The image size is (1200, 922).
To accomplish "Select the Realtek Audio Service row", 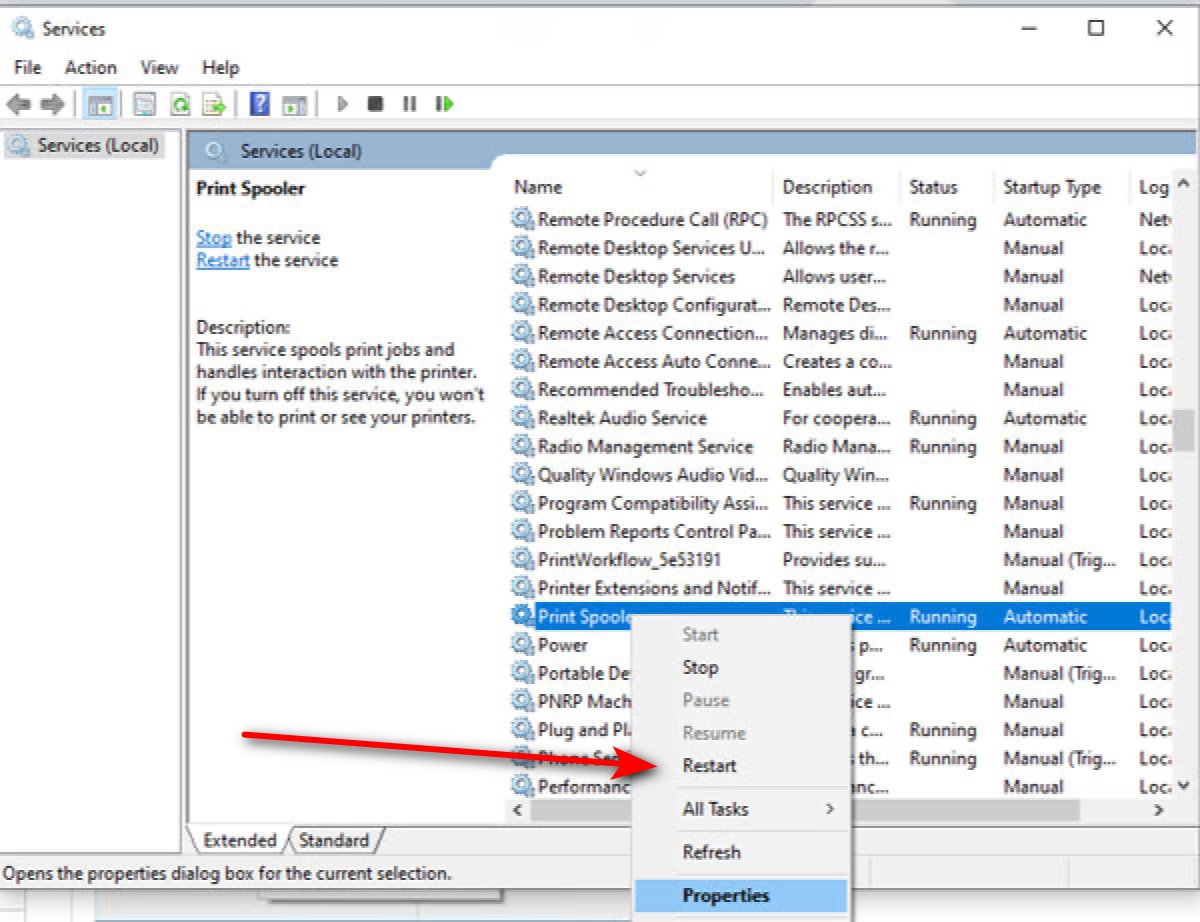I will [x=840, y=418].
